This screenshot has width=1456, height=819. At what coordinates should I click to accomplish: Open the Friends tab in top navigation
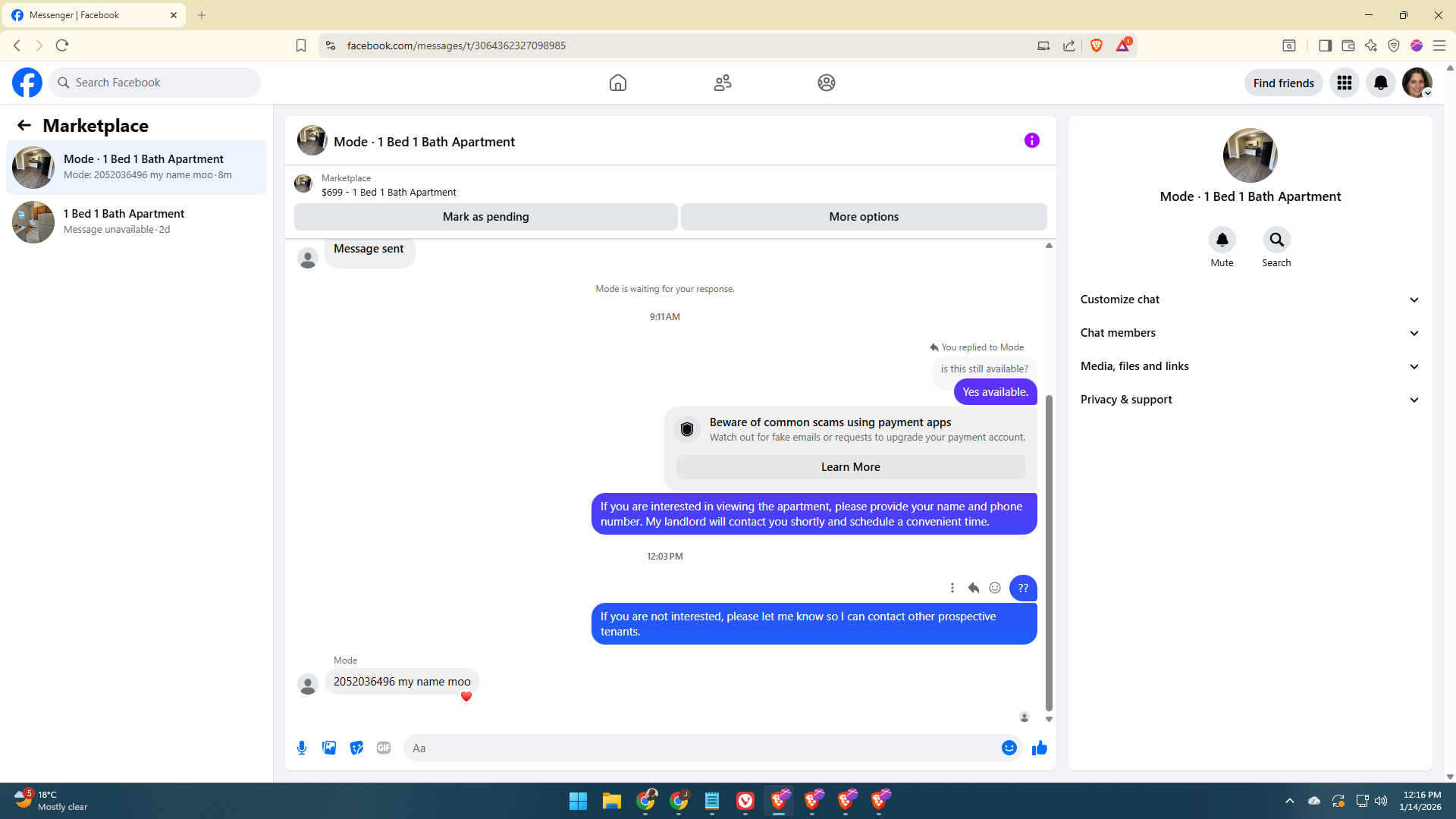coord(722,83)
